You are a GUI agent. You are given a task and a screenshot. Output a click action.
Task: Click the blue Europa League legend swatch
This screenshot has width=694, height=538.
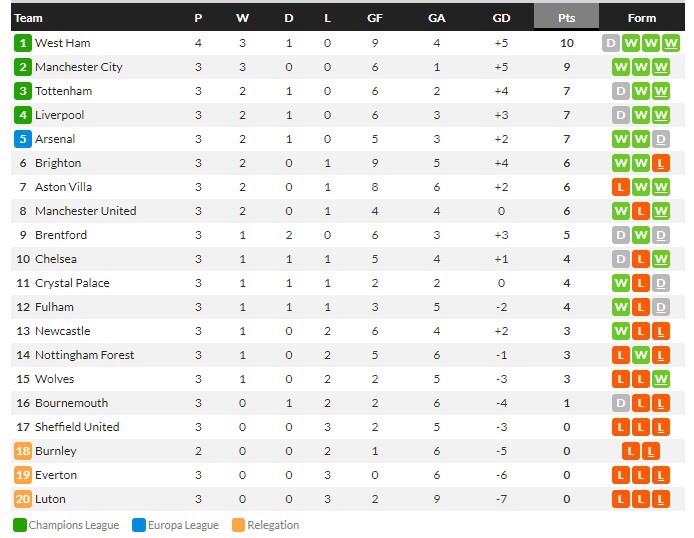tap(138, 525)
